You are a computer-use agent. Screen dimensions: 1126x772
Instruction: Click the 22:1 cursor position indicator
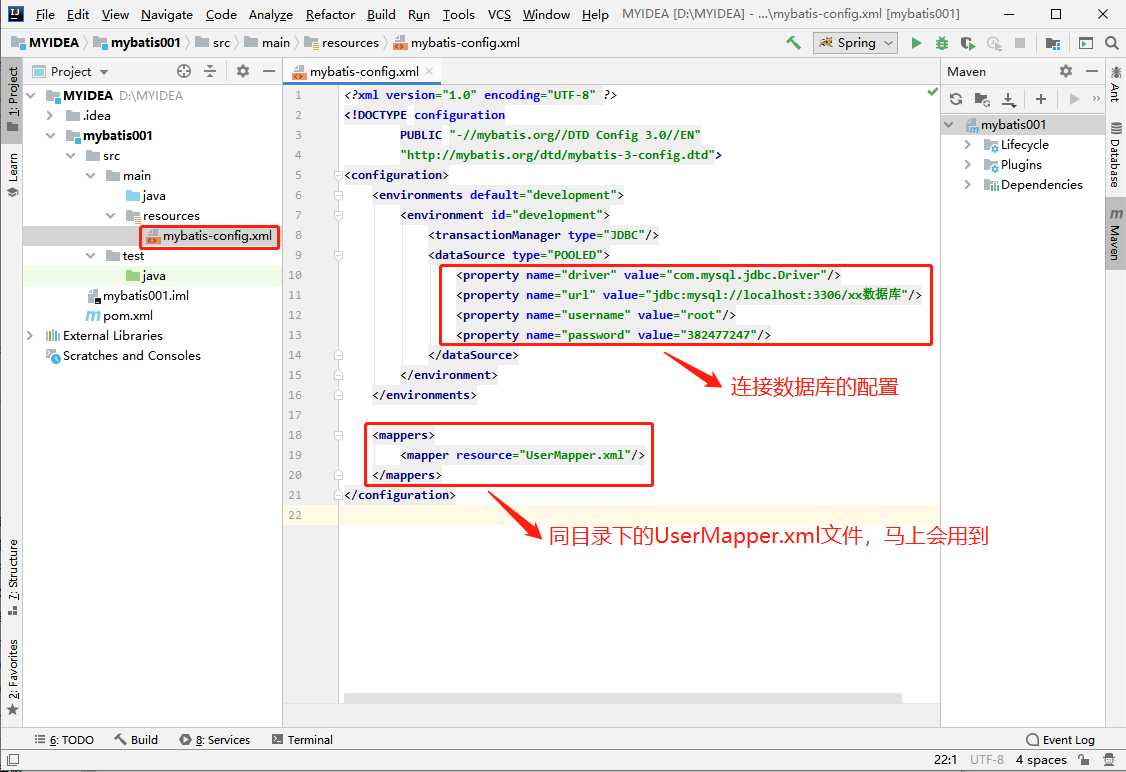[x=945, y=759]
